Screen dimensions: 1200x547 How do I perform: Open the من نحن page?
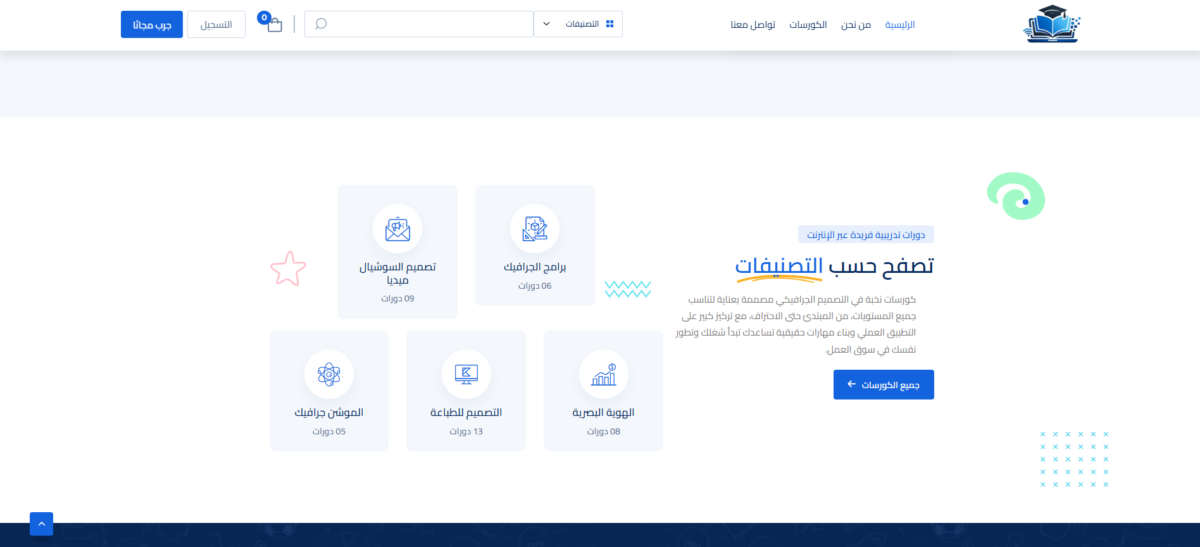(855, 24)
